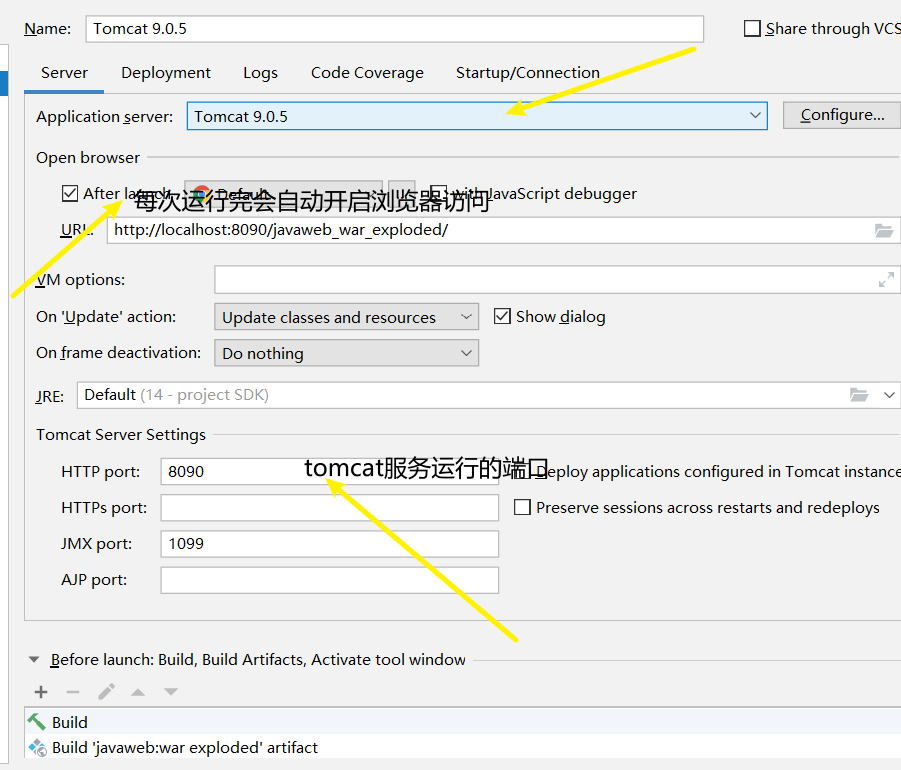Image resolution: width=901 pixels, height=770 pixels.
Task: Open the Code Coverage tab
Action: click(x=367, y=72)
